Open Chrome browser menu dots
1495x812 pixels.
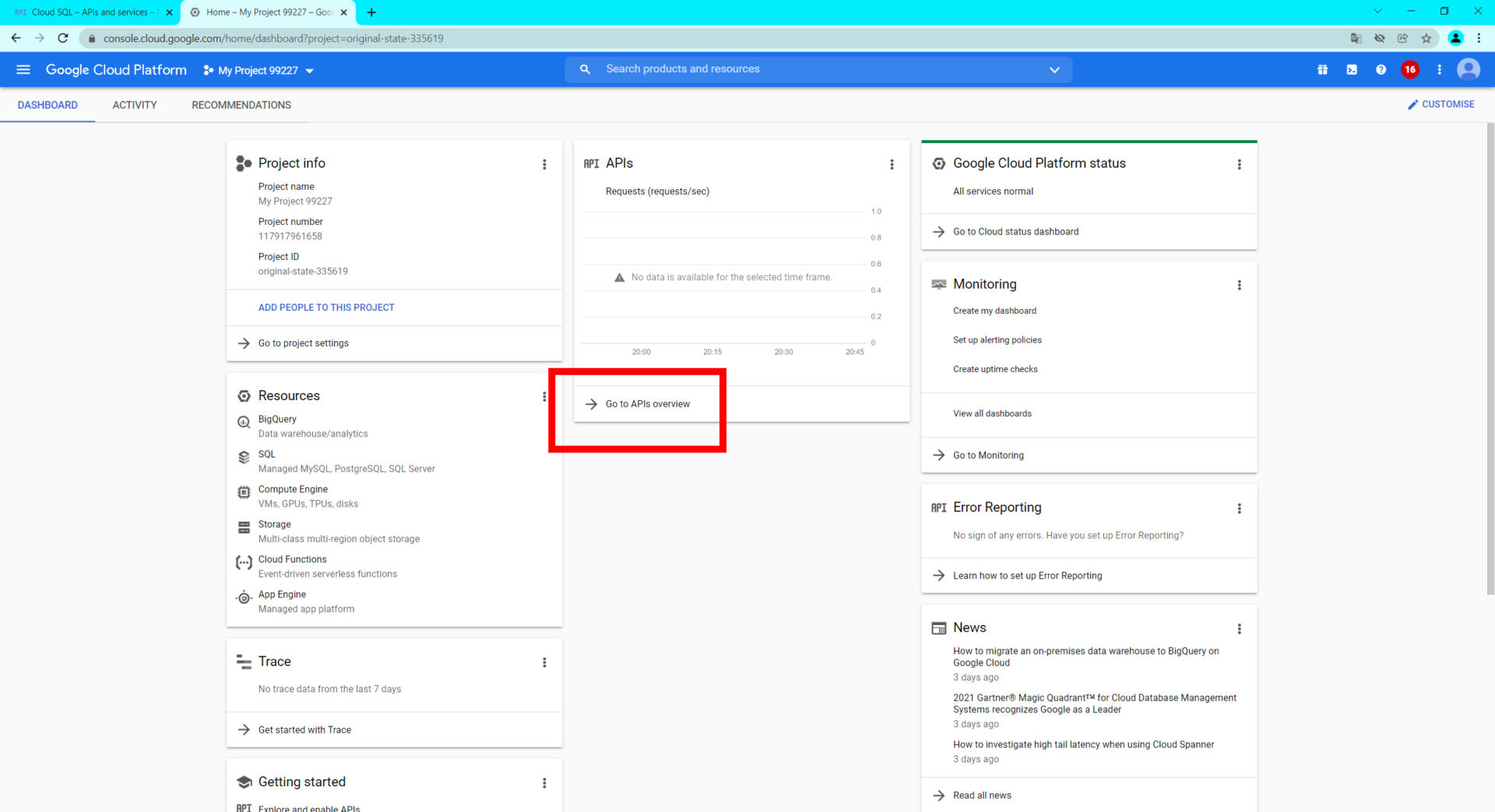click(1479, 37)
